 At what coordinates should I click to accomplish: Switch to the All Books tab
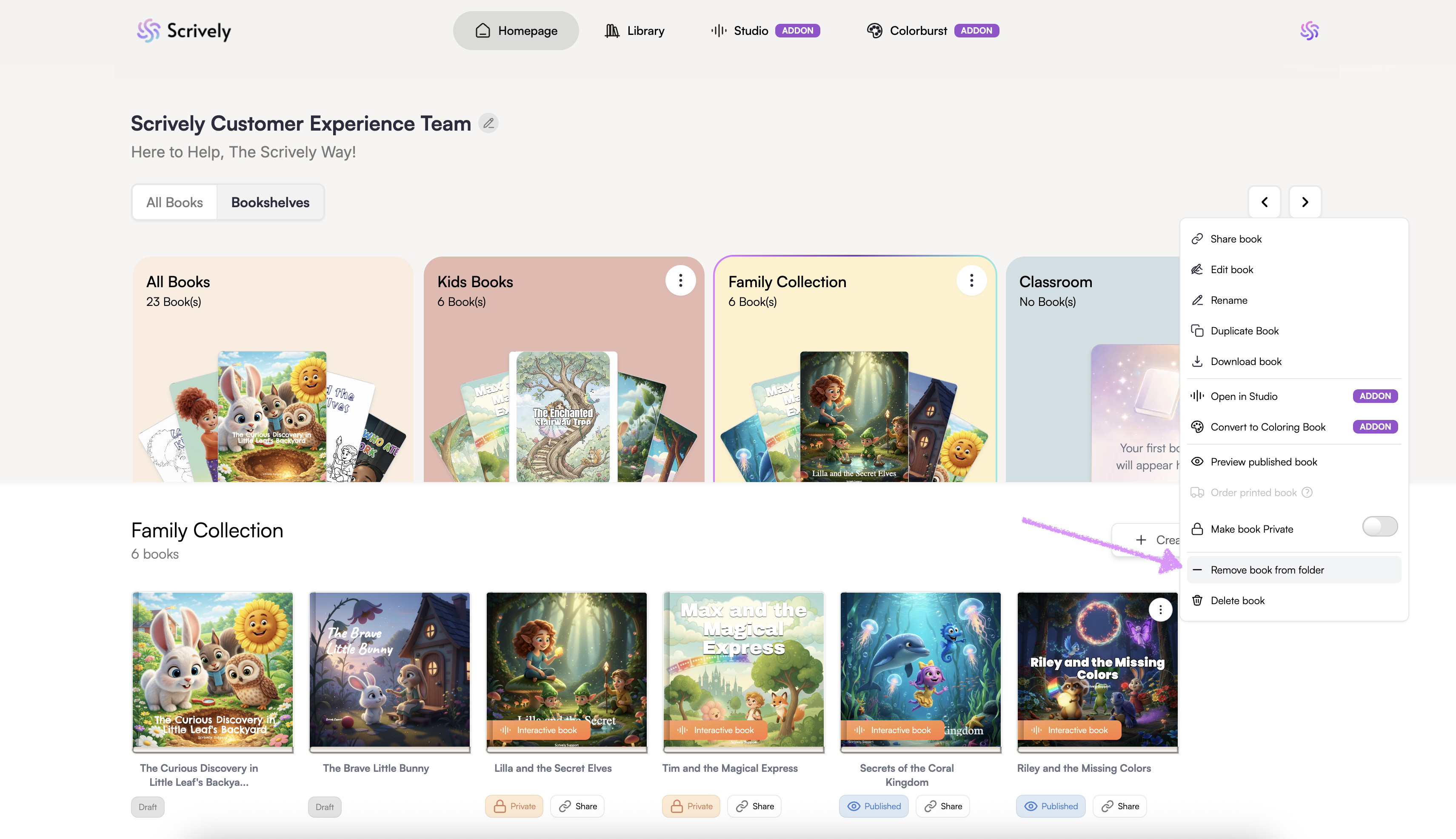174,202
